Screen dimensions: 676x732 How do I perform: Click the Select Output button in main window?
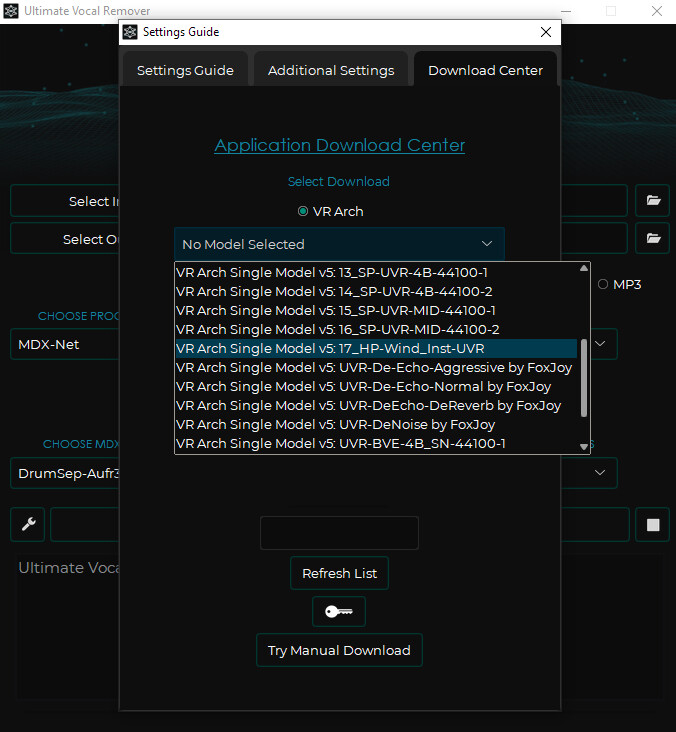(x=64, y=239)
